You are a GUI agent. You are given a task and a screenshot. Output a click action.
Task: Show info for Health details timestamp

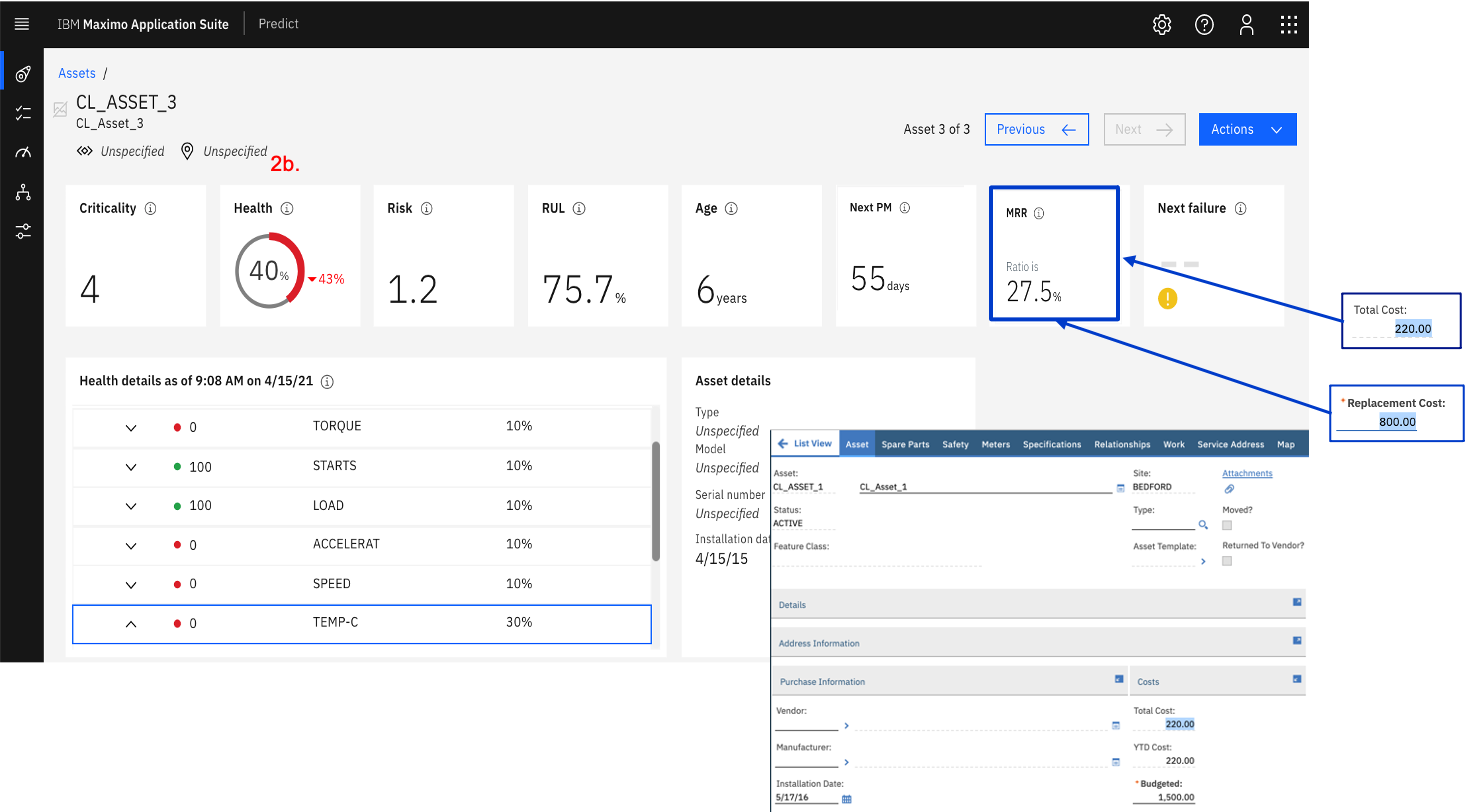[x=327, y=382]
